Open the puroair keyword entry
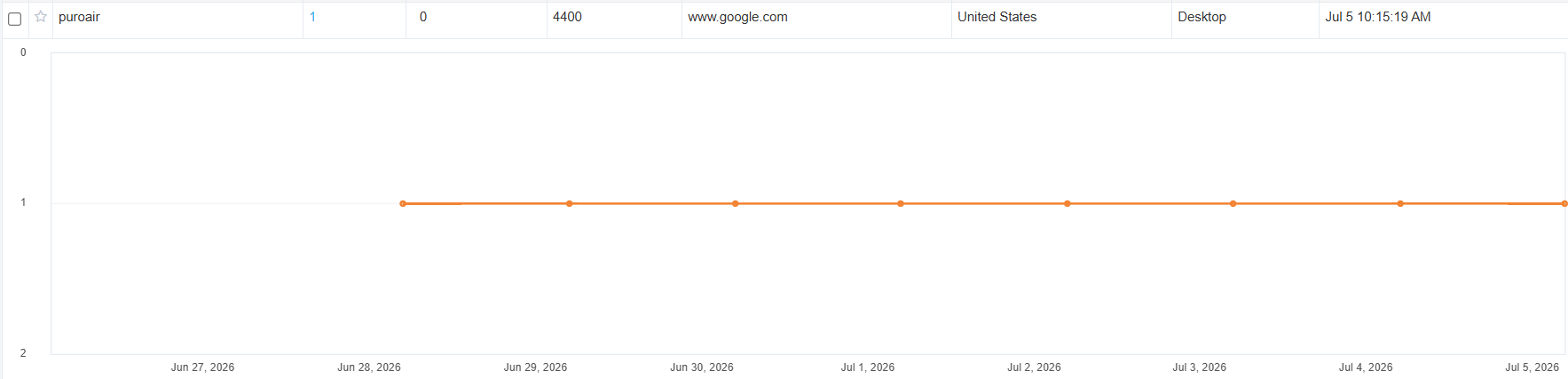1568x379 pixels. [79, 17]
